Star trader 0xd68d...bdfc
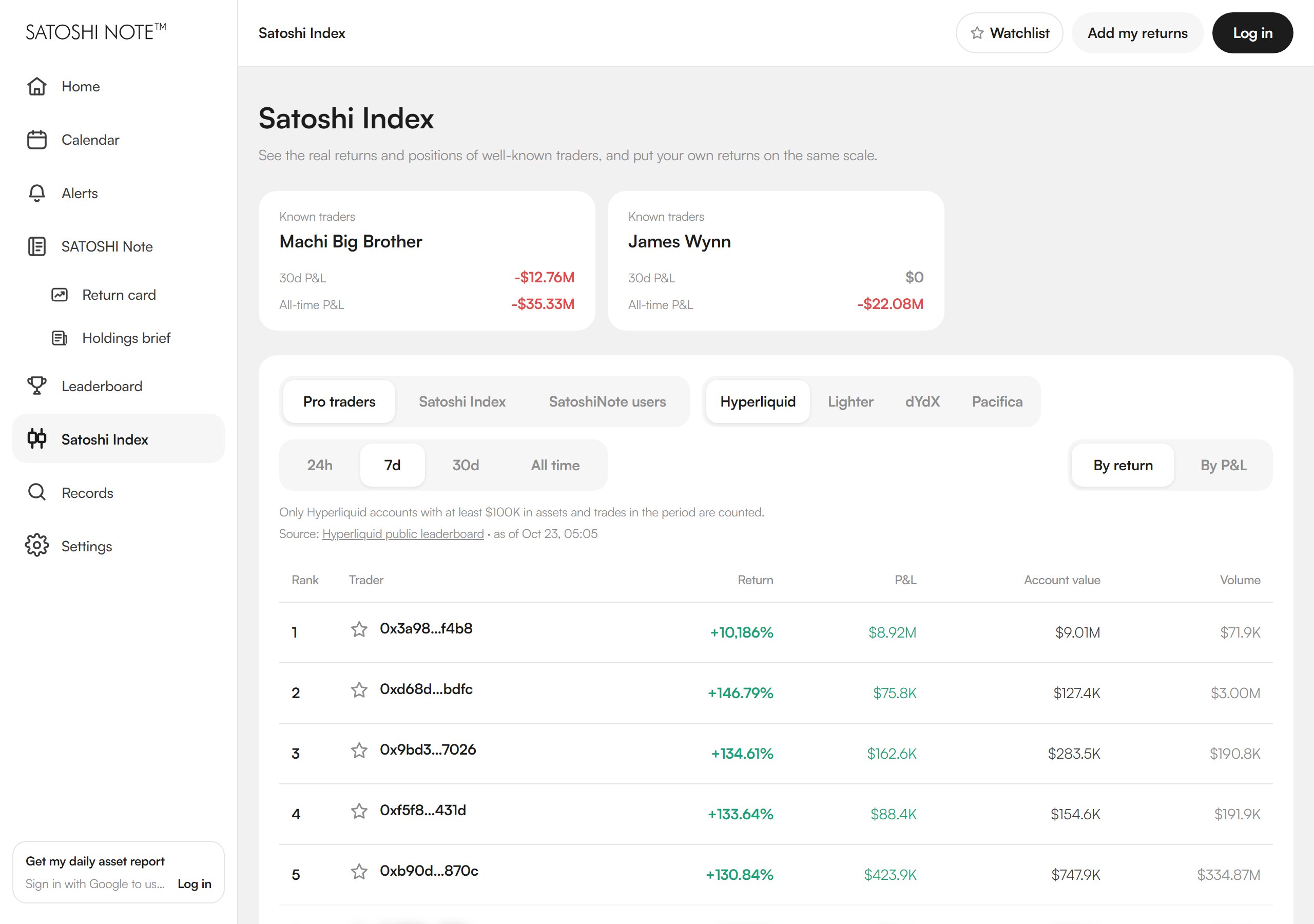 tap(359, 690)
